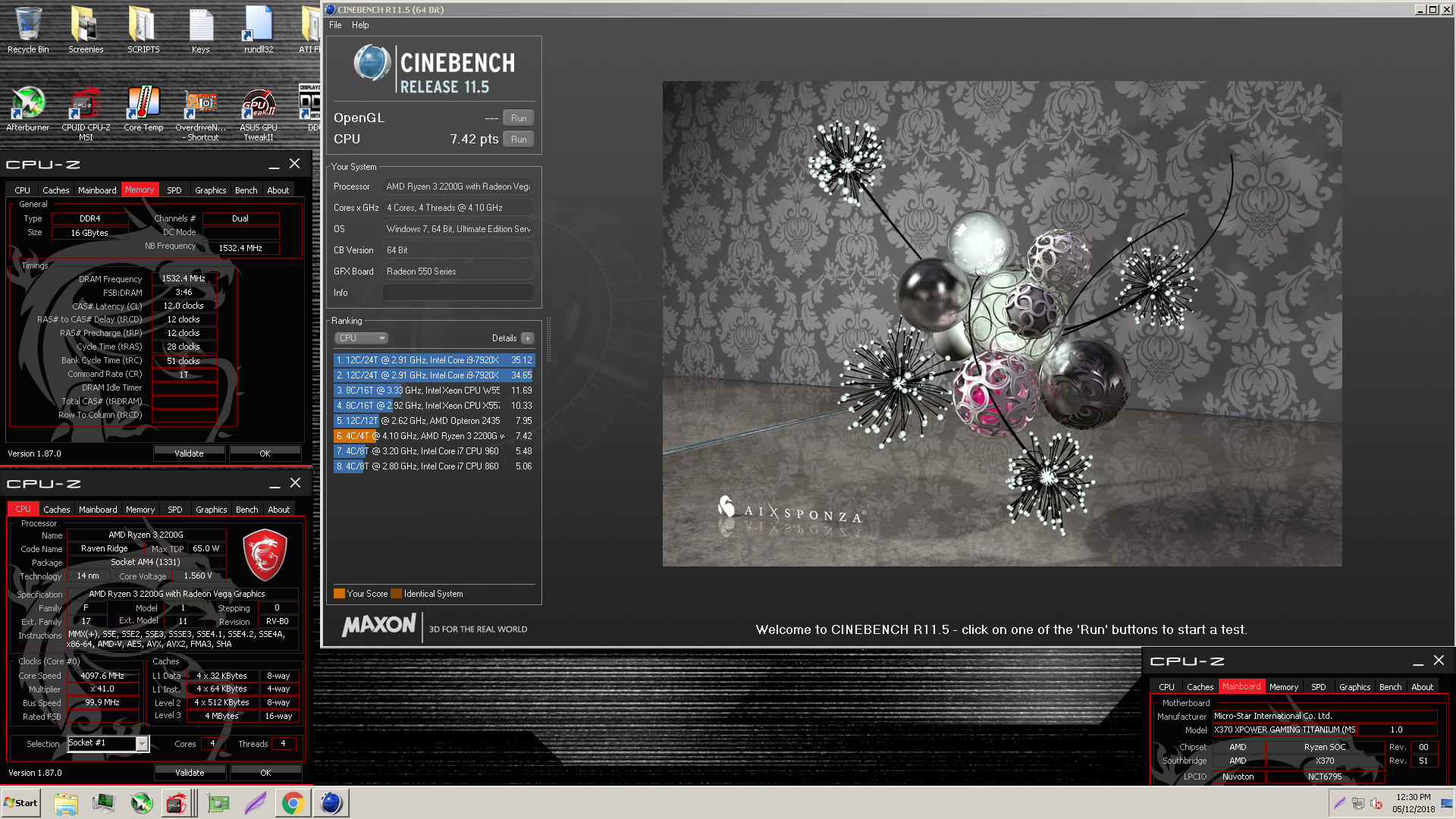Switch to Mainboard tab in top CPU-Z window
Viewport: 1456px width, 819px height.
click(97, 190)
